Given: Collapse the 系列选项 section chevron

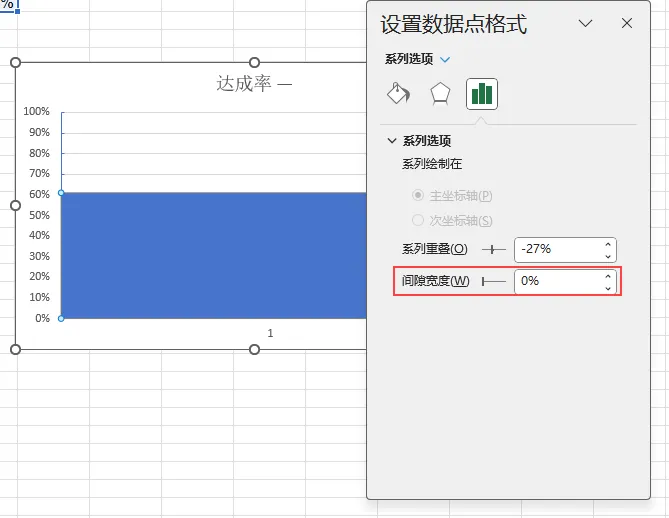Looking at the screenshot, I should pyautogui.click(x=391, y=140).
